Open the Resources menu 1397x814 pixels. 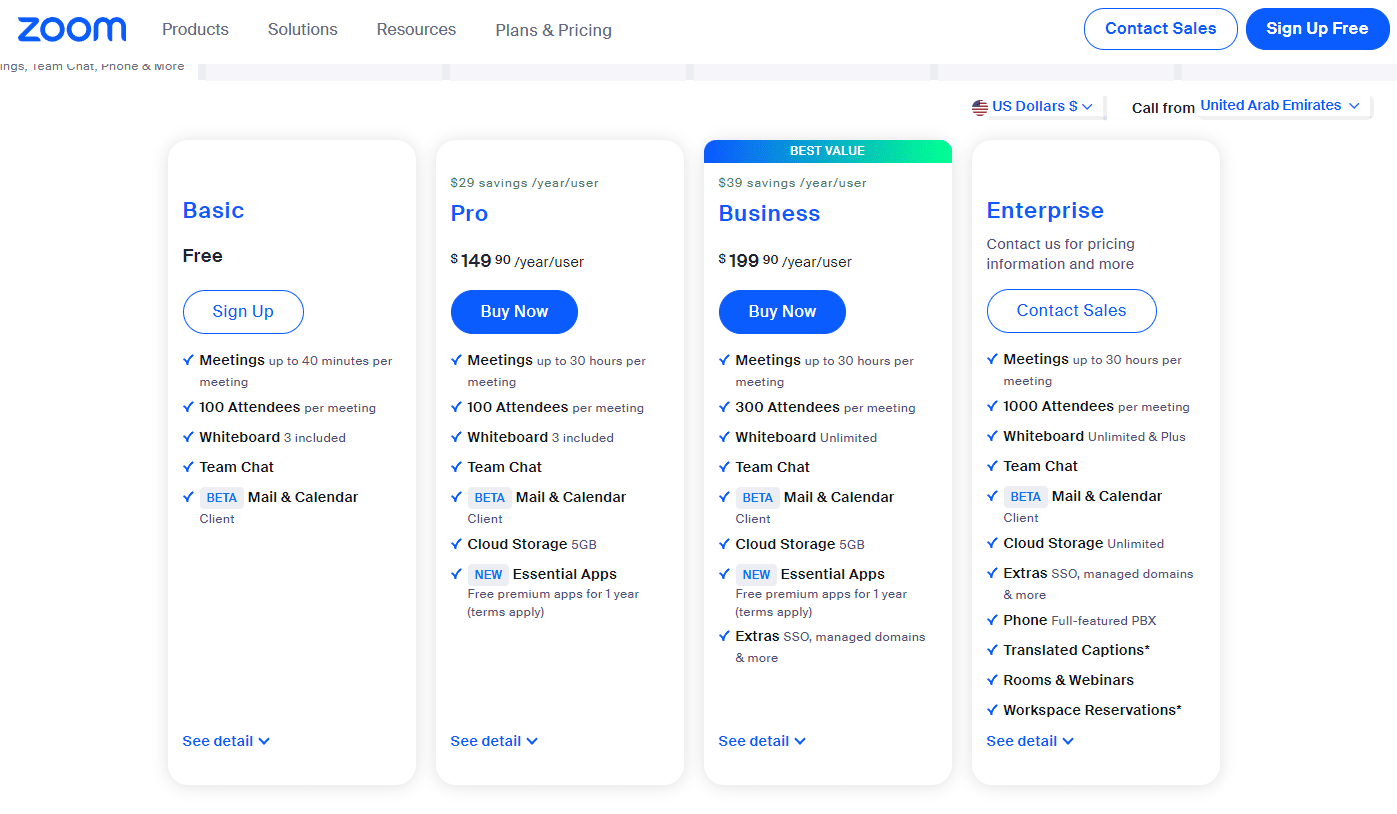[416, 29]
